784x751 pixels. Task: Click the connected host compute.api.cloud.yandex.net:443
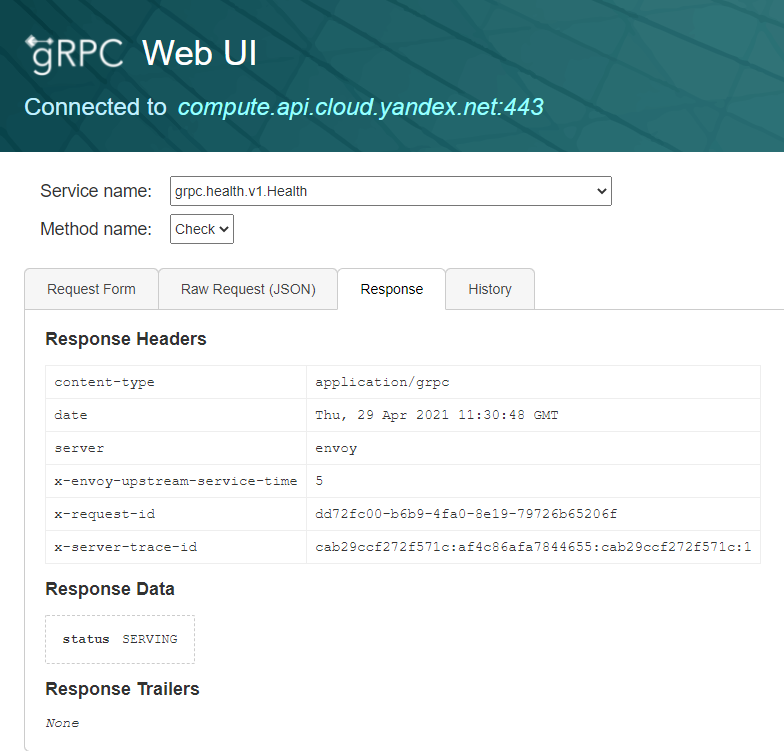coord(360,107)
